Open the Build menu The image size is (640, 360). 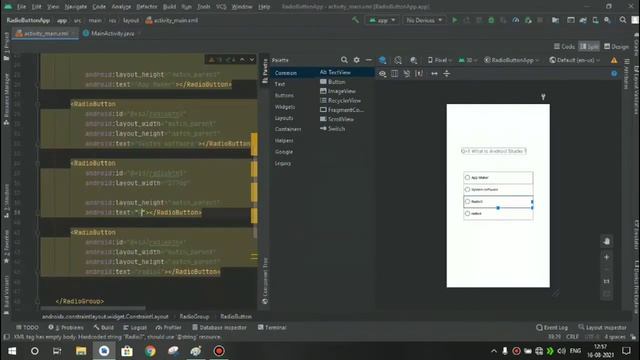(169, 7)
